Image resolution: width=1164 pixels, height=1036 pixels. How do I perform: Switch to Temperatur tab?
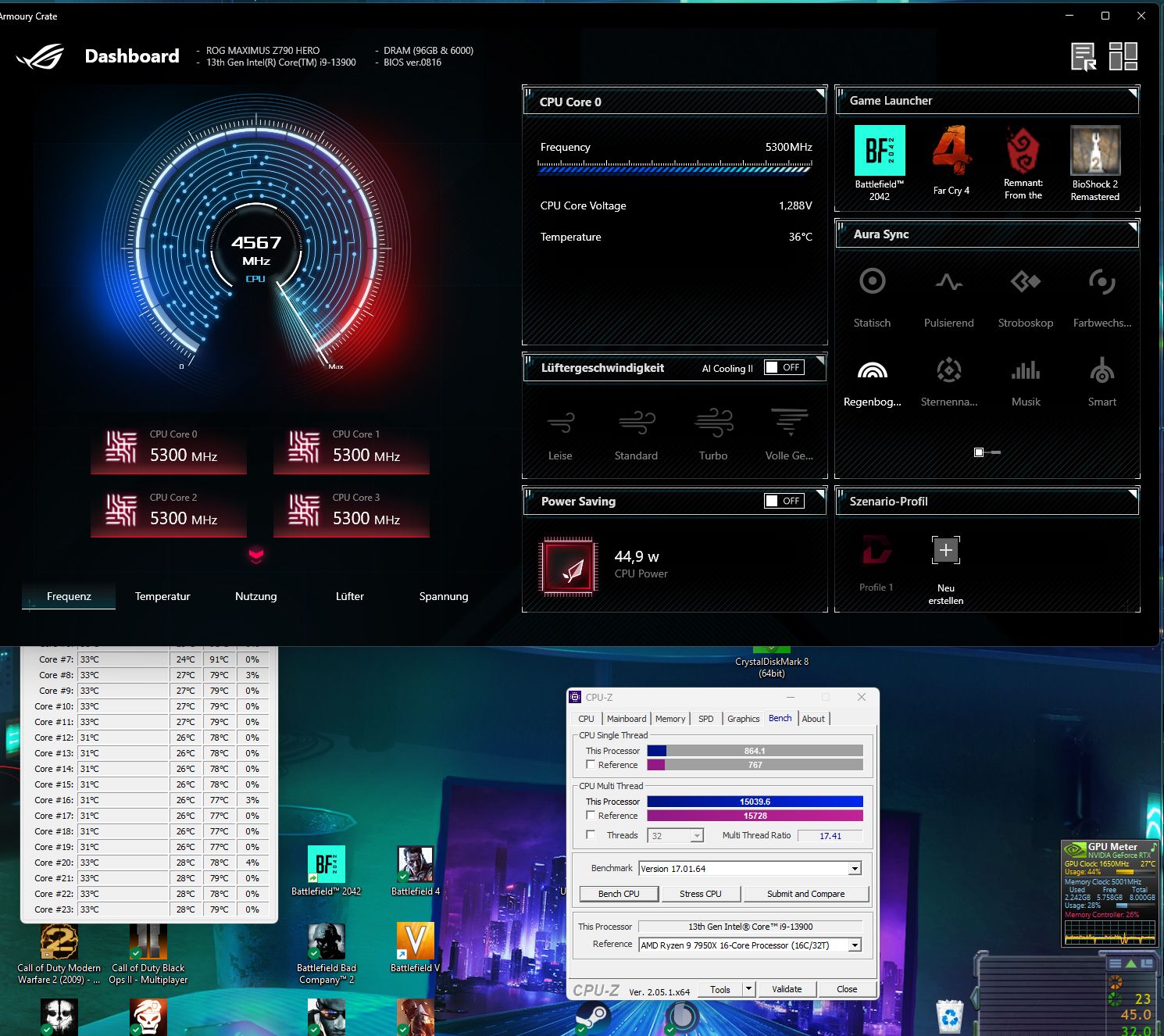[162, 596]
